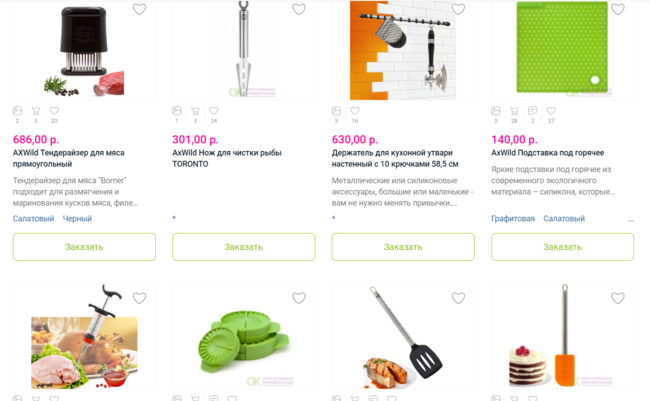
Task: Select the Графитовая variant for the trivet
Action: (x=513, y=219)
